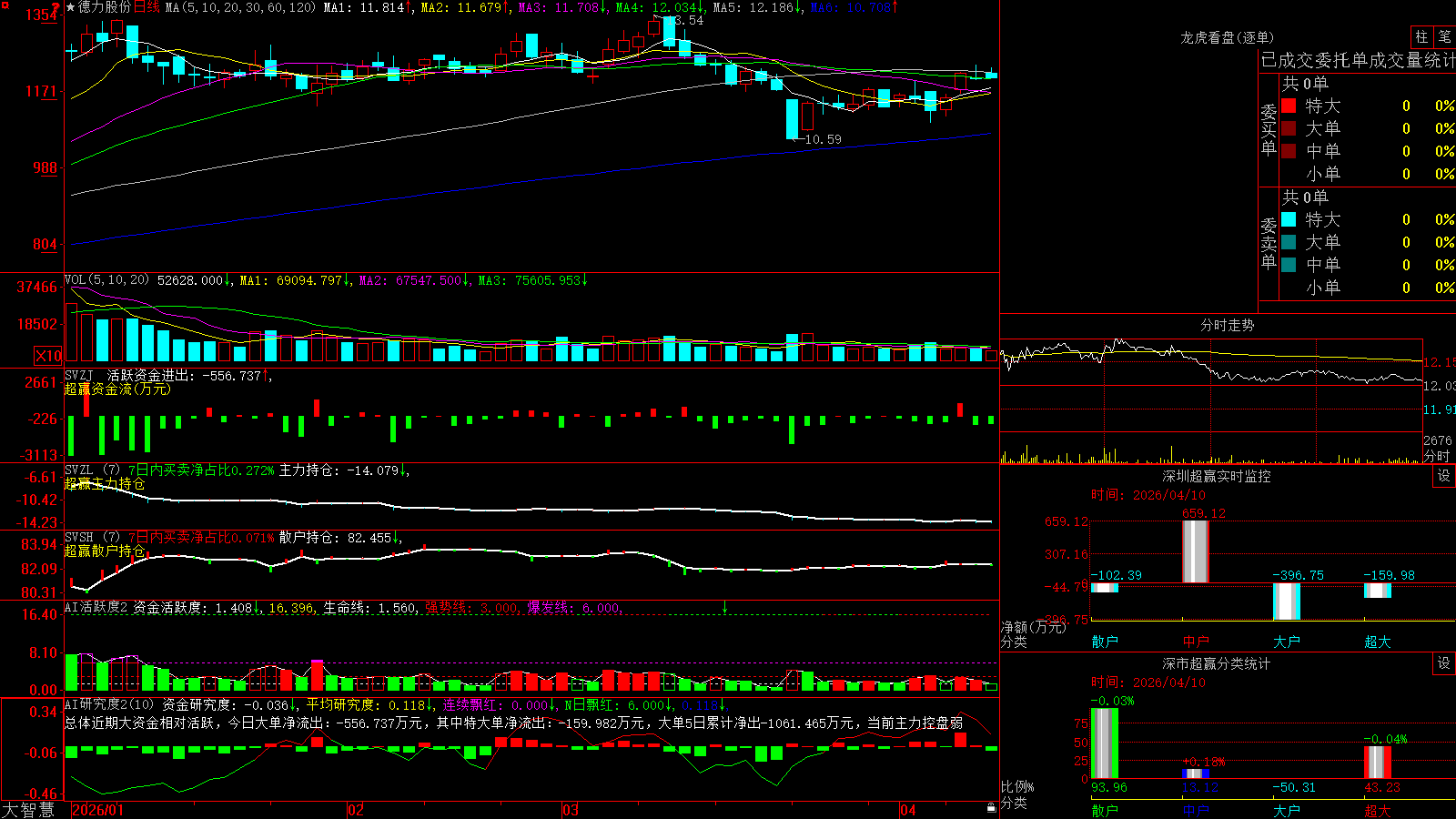Click the 04 month marker on timeline

tap(907, 810)
